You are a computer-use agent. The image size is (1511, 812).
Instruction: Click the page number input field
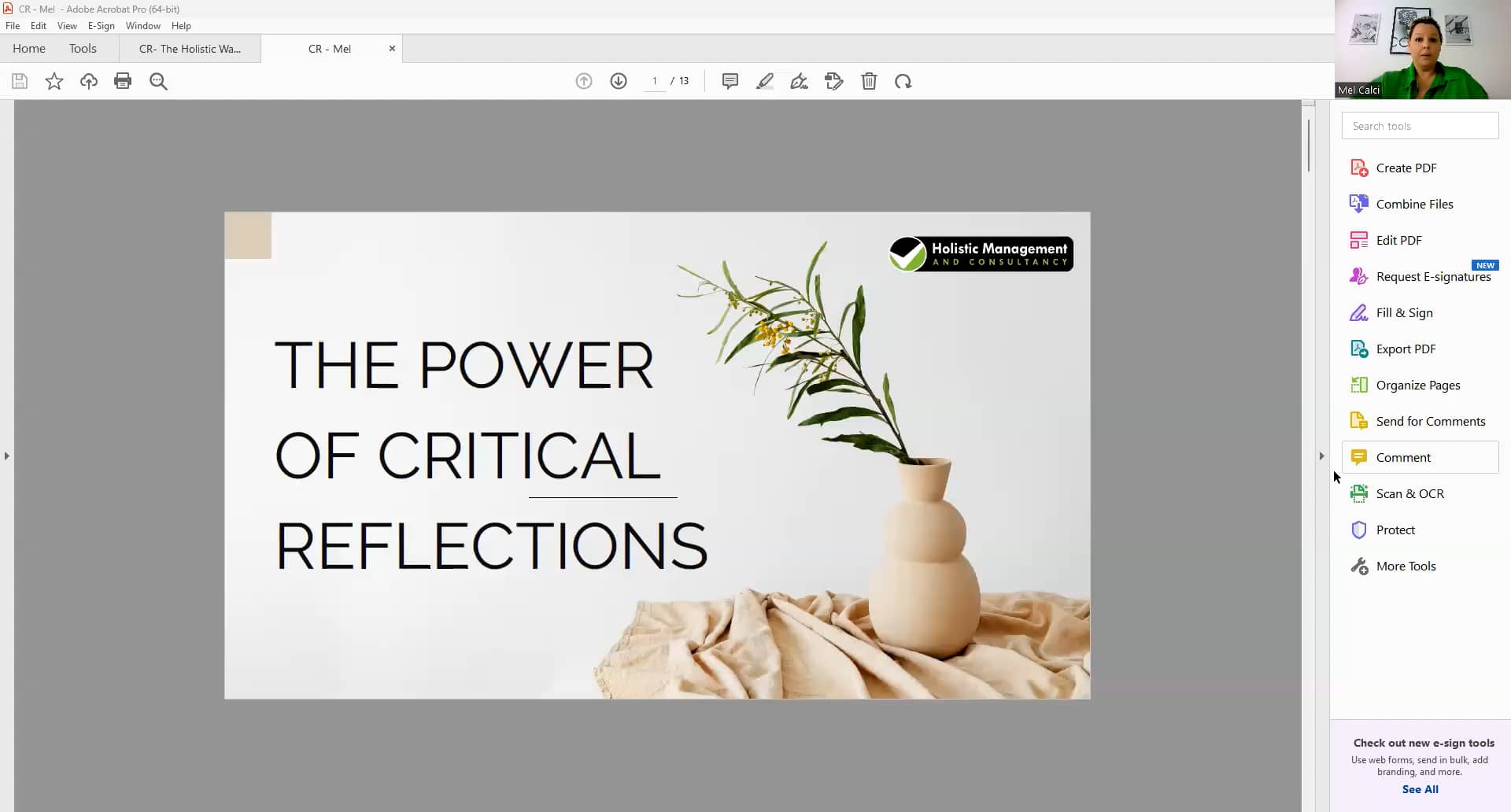656,80
